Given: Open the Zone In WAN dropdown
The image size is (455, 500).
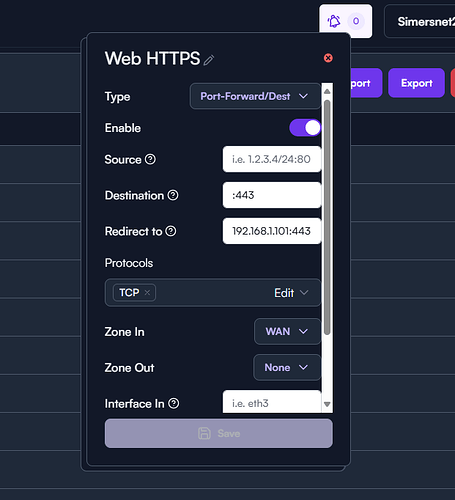Looking at the screenshot, I should [x=287, y=332].
